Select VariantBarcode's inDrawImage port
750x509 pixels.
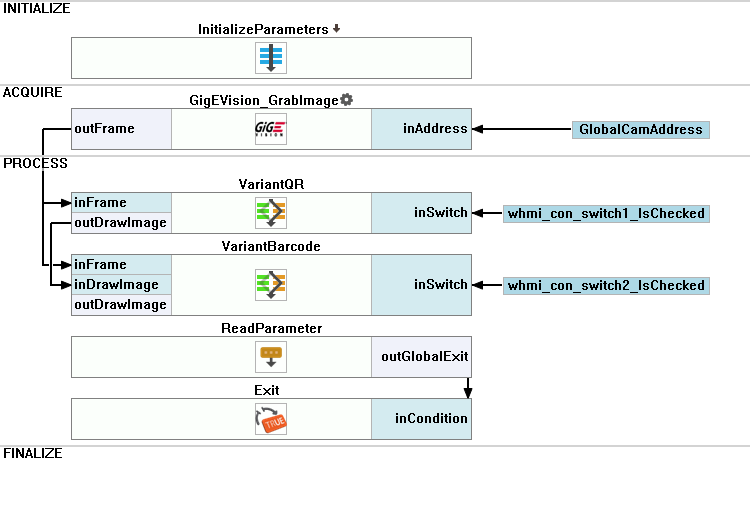pyautogui.click(x=116, y=285)
